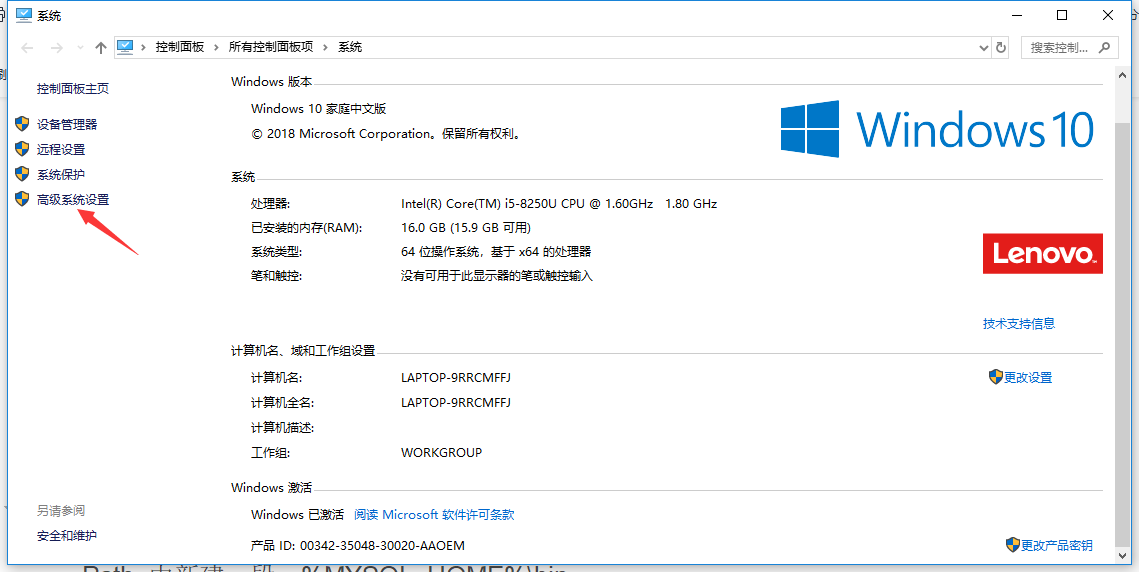The width and height of the screenshot is (1139, 572).
Task: Open 技术支持信息 support link
Action: click(x=1018, y=323)
